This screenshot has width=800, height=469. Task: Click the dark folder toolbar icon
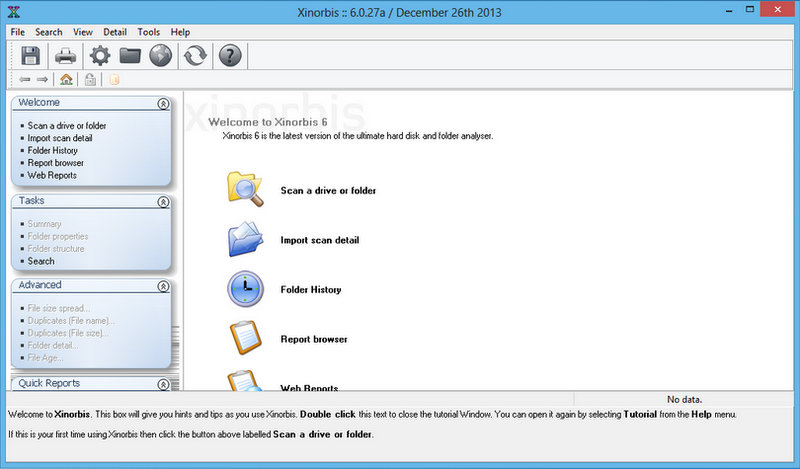pos(130,55)
